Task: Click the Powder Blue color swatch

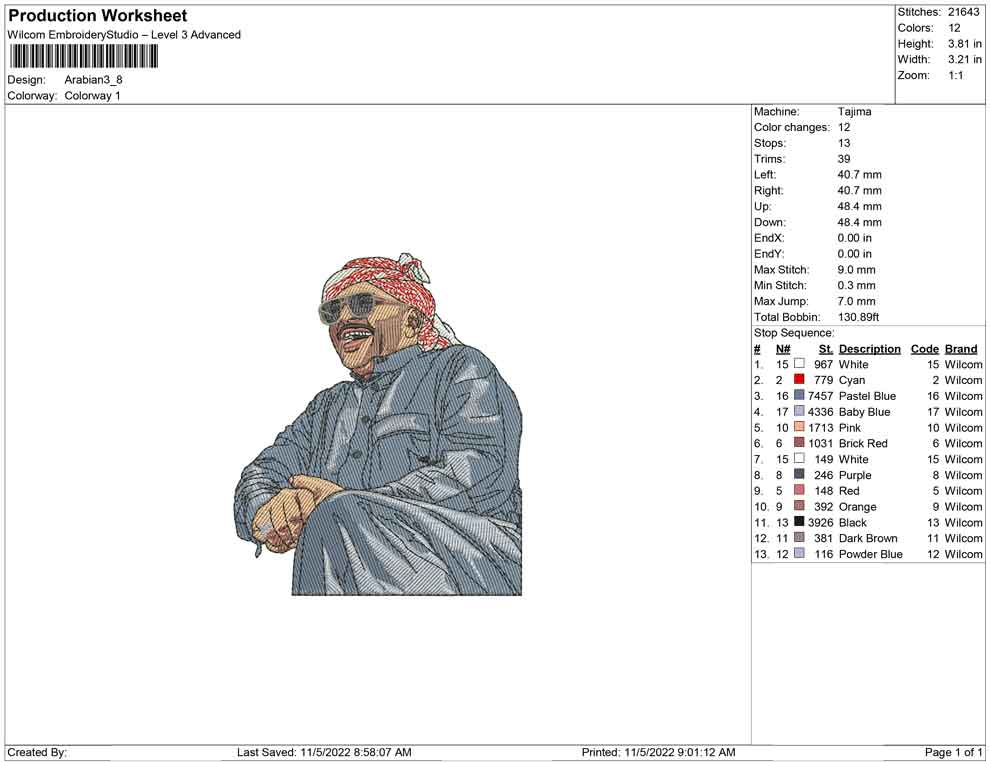Action: (799, 553)
